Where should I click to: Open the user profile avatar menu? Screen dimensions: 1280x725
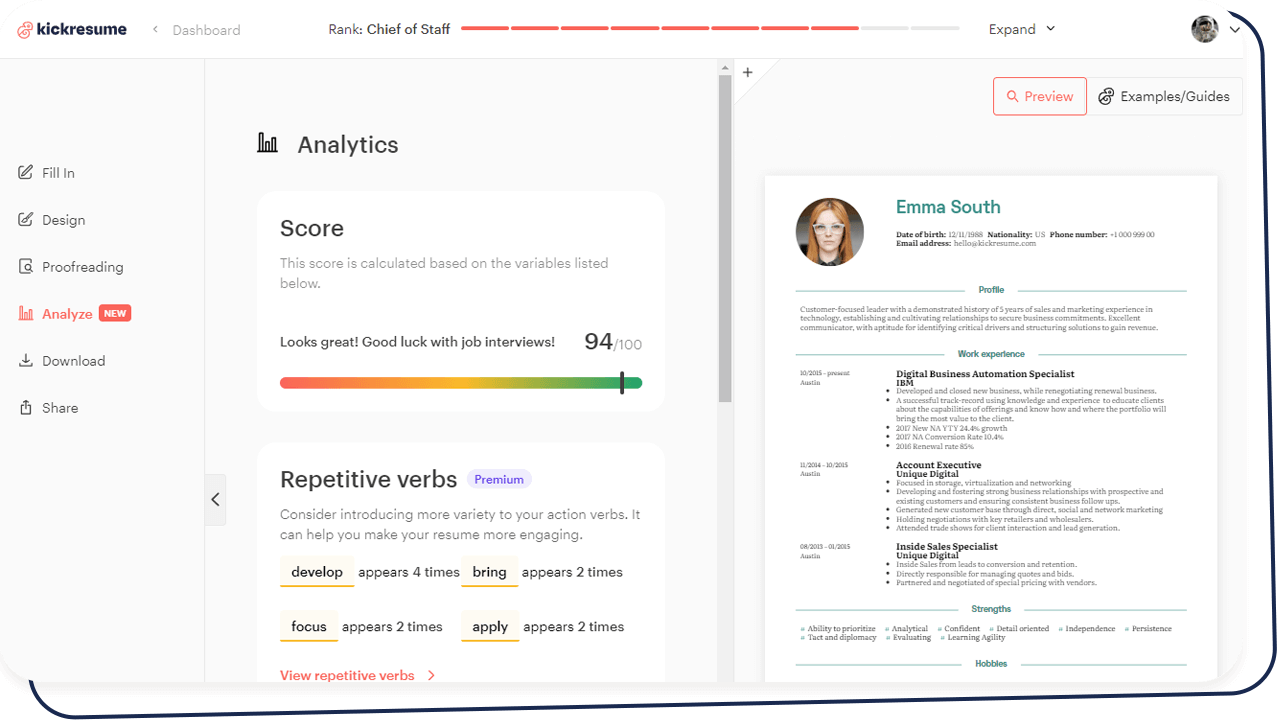coord(1204,29)
